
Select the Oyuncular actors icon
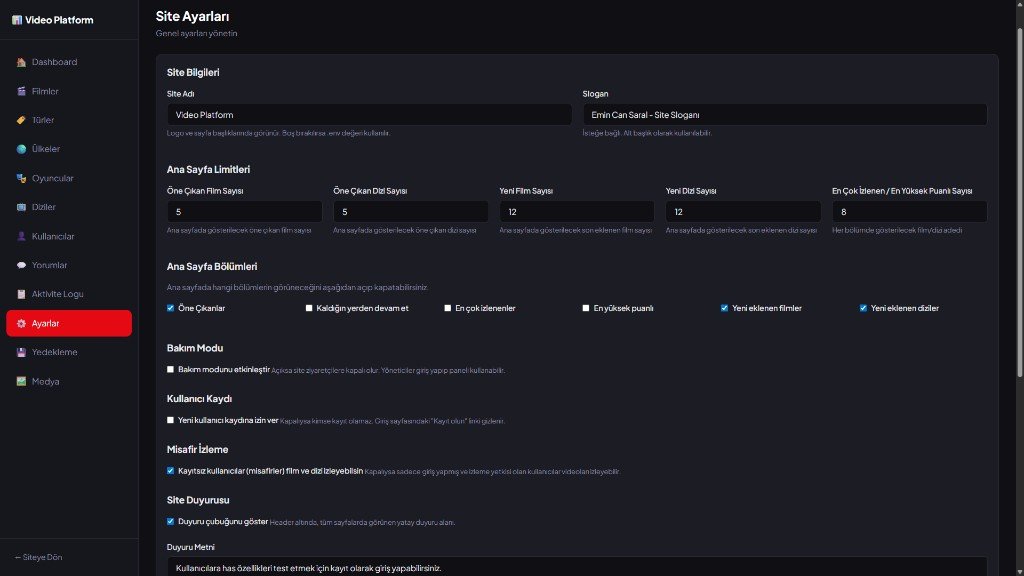pos(22,178)
